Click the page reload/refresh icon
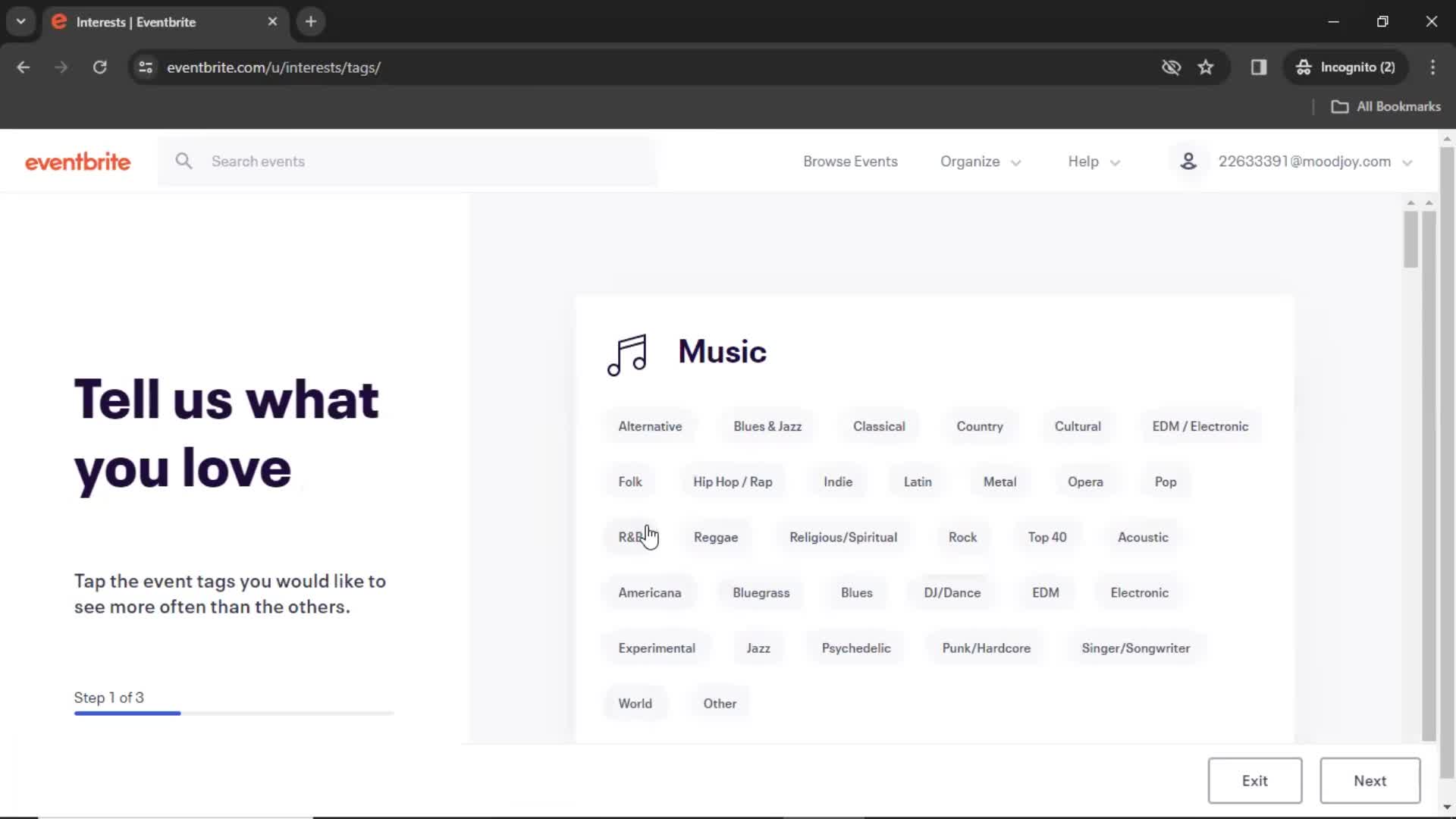Image resolution: width=1456 pixels, height=819 pixels. [100, 67]
